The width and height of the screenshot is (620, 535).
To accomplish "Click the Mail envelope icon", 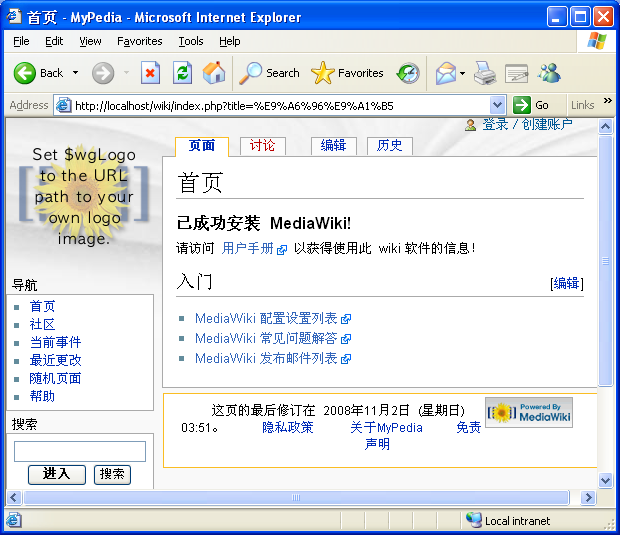I will click(446, 74).
